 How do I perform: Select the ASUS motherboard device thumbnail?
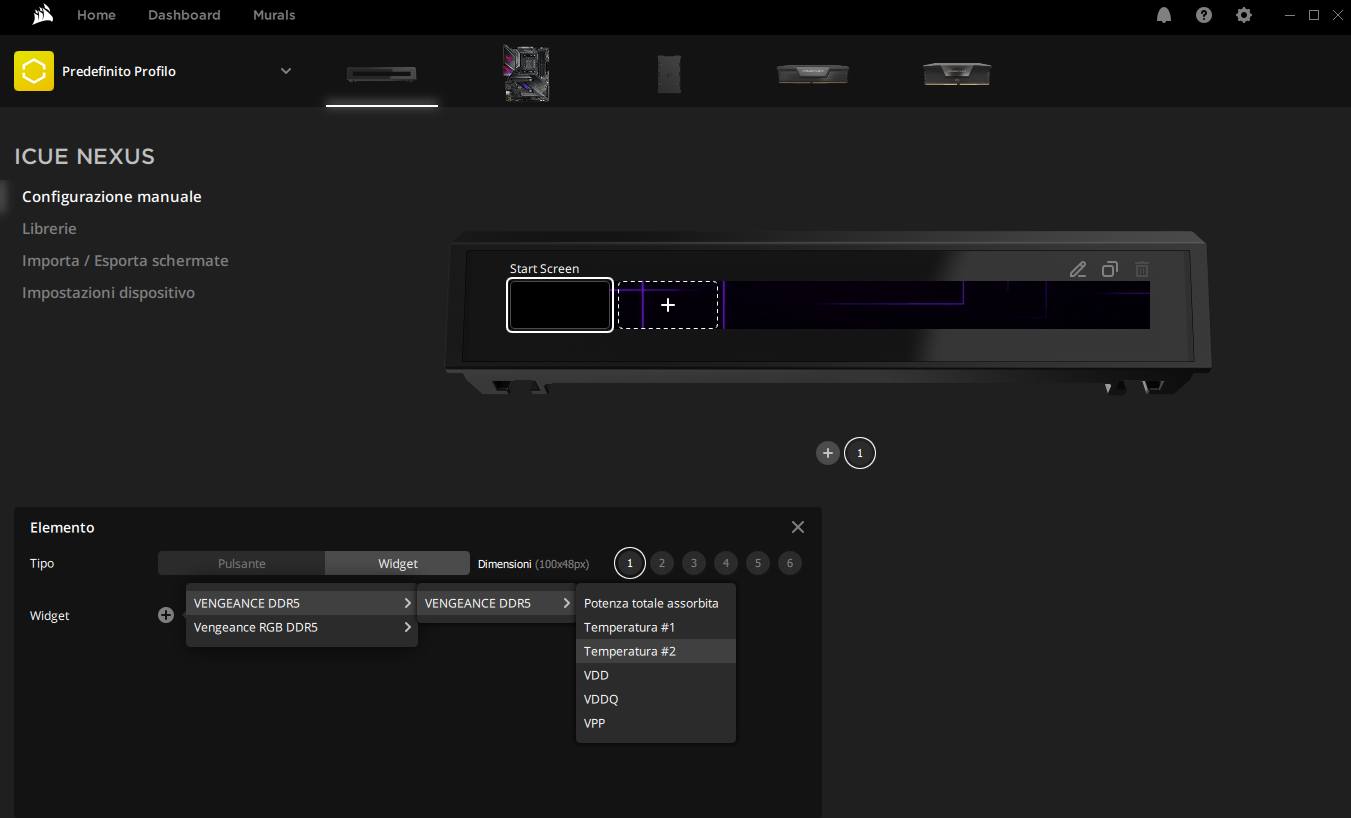pyautogui.click(x=526, y=73)
